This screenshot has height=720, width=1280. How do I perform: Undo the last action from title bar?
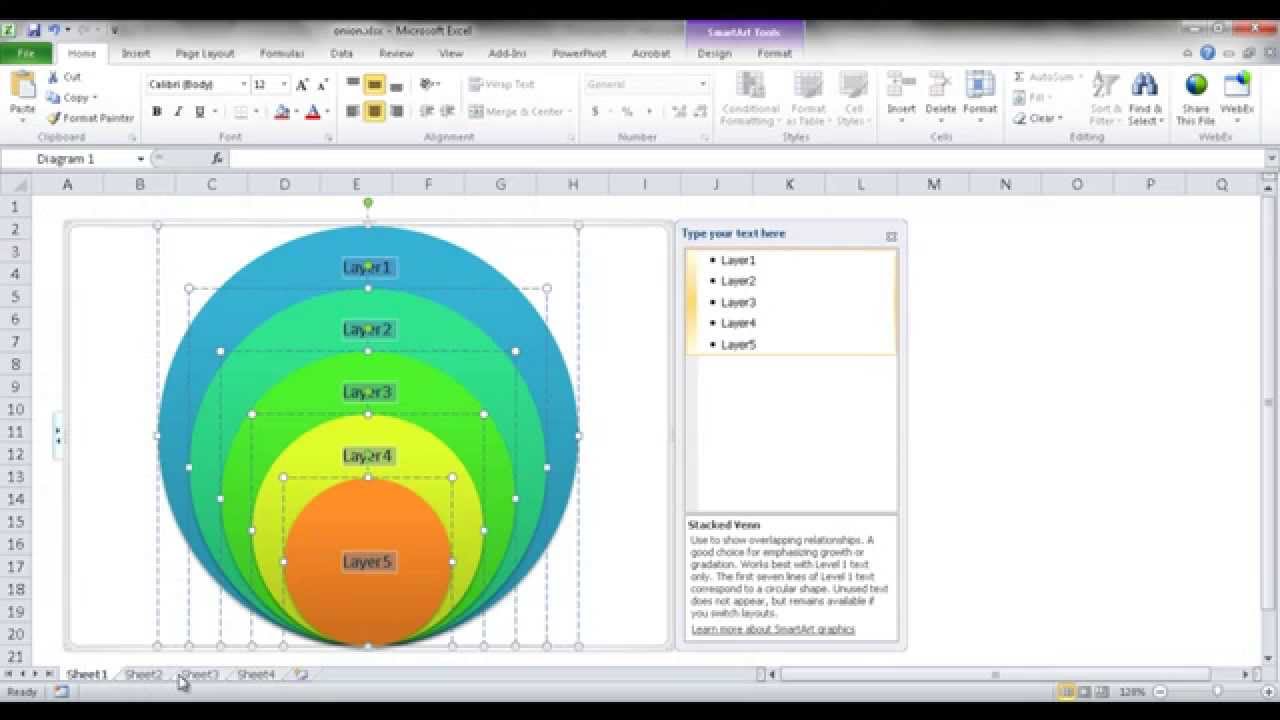click(x=55, y=30)
